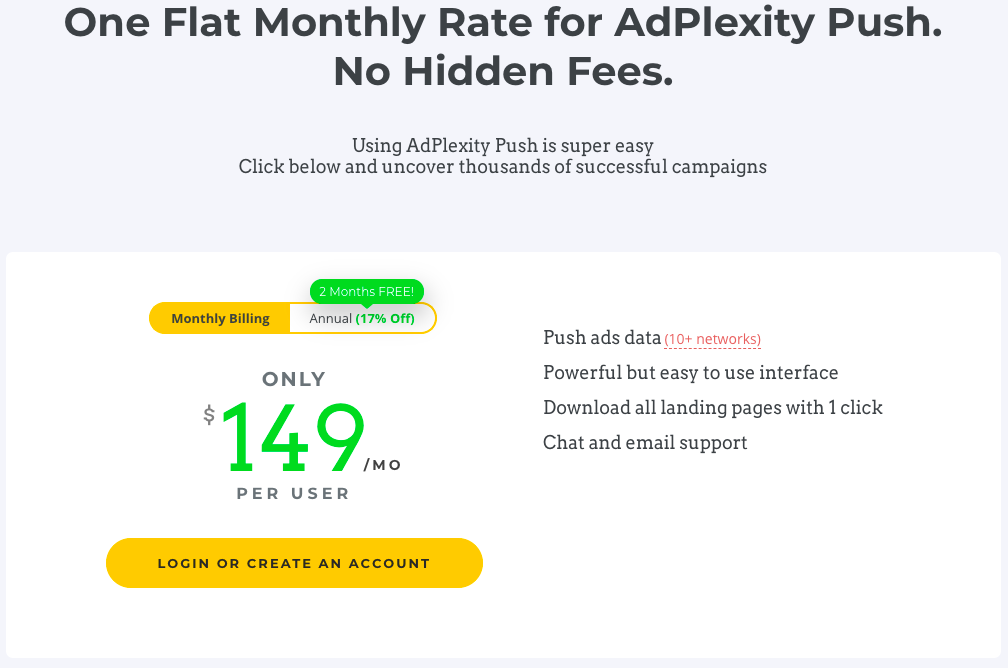The image size is (1008, 668).
Task: Click Chat and email support text
Action: click(645, 443)
